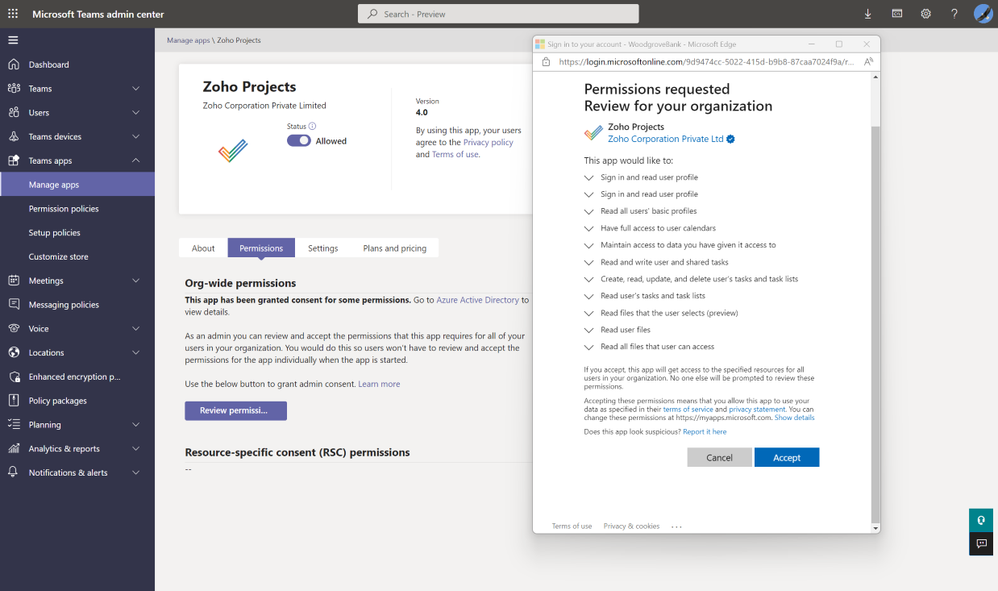Click the popup URL address bar
The height and width of the screenshot is (591, 998).
pyautogui.click(x=706, y=62)
